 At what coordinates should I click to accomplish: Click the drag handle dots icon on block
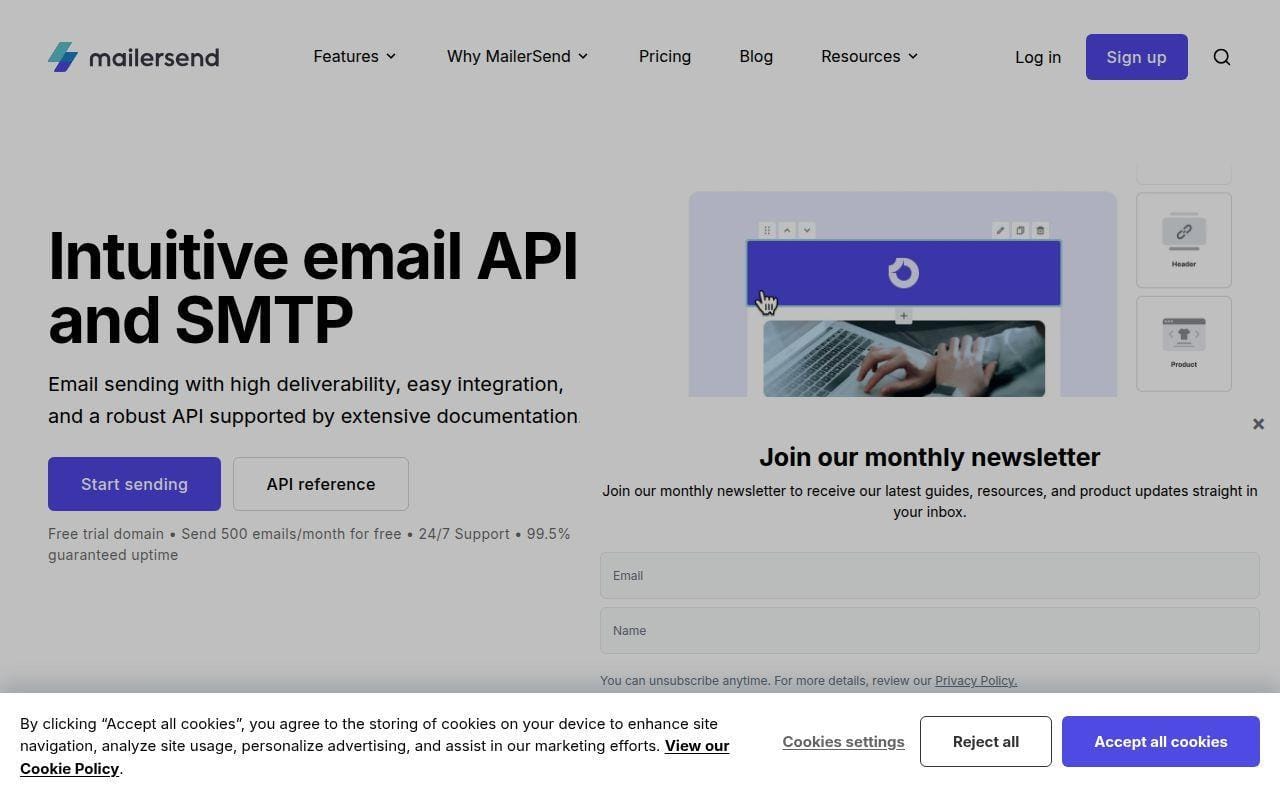coord(767,230)
